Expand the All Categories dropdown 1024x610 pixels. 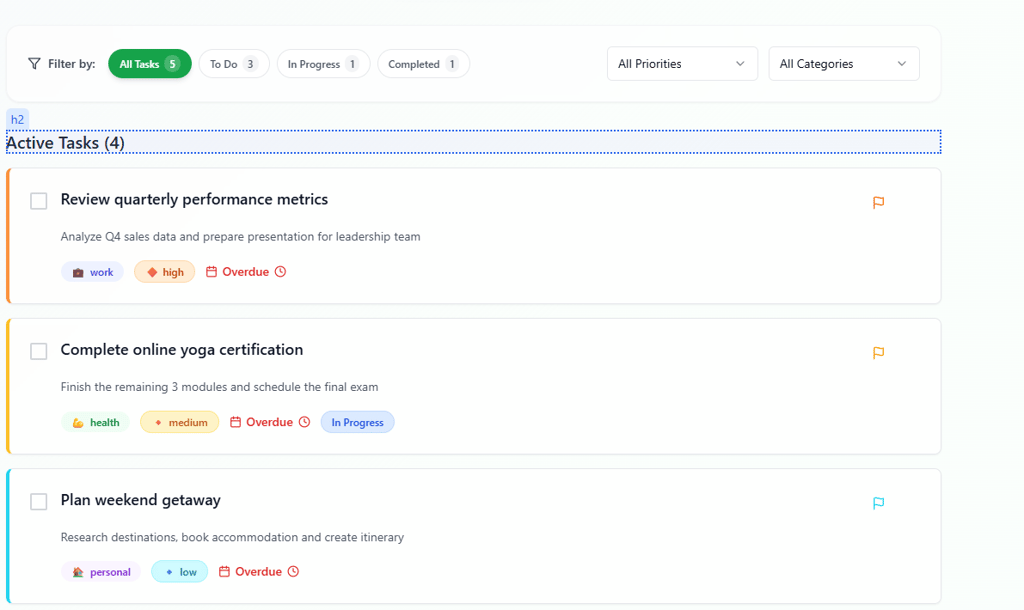[844, 63]
